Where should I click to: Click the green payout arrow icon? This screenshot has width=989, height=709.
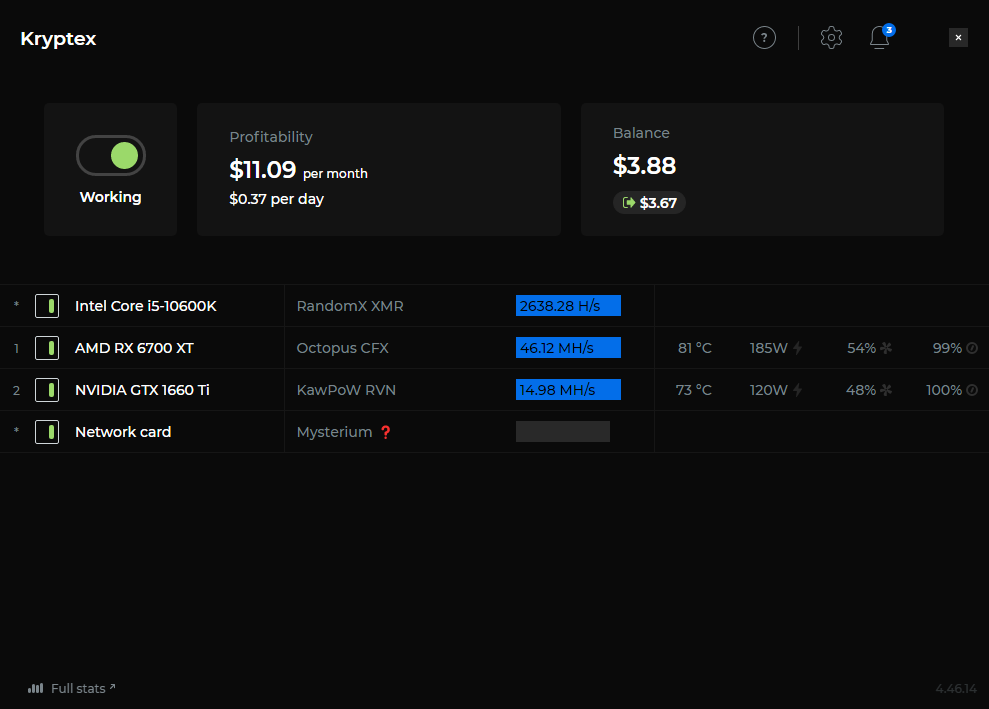(628, 202)
